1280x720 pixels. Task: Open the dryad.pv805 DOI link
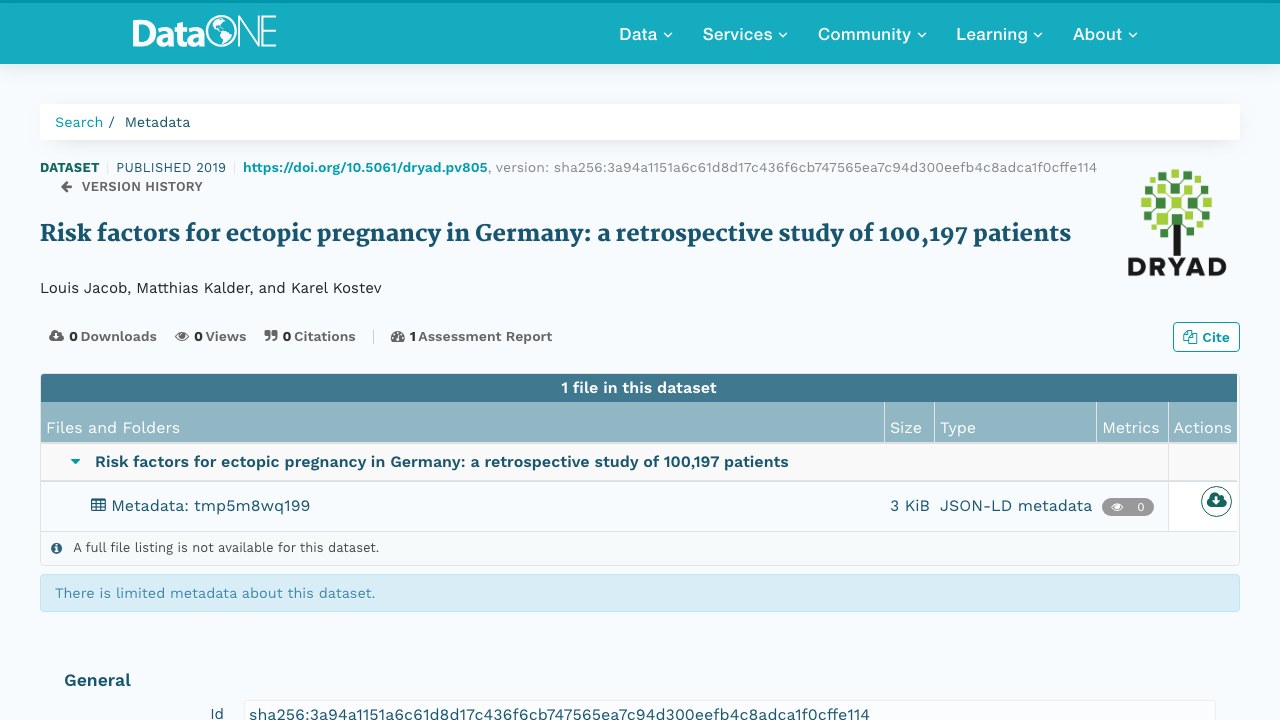[365, 167]
